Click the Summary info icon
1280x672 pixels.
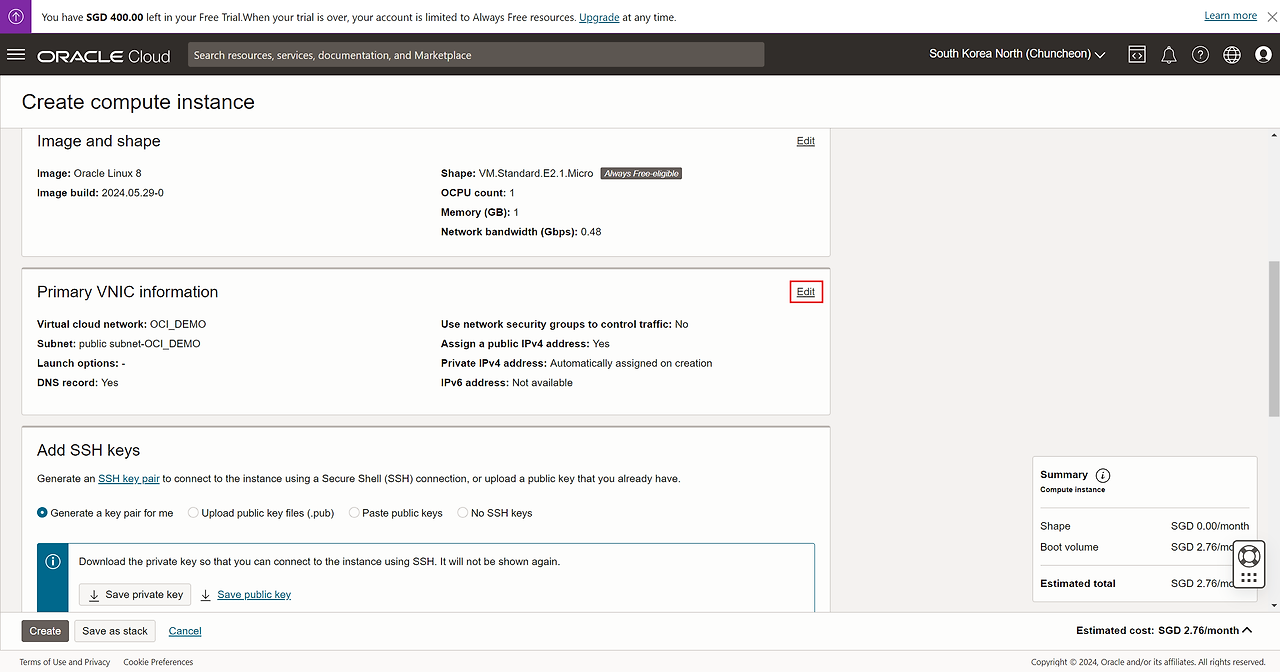tap(1103, 475)
